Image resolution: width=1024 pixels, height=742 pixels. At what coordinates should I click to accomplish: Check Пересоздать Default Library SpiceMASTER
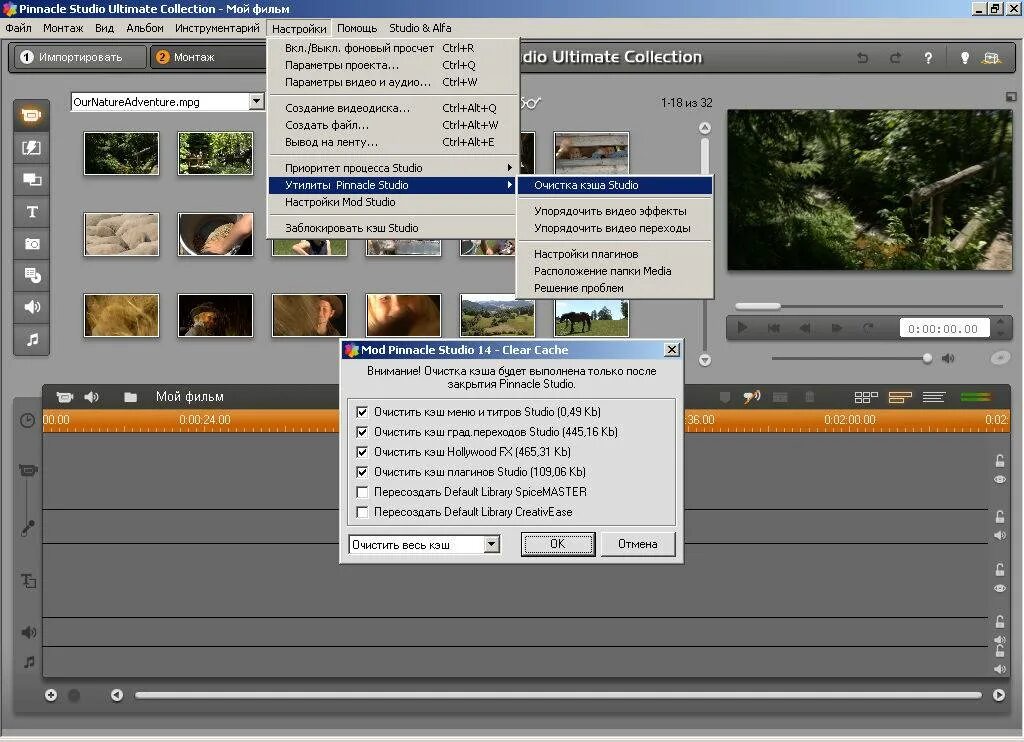click(362, 492)
